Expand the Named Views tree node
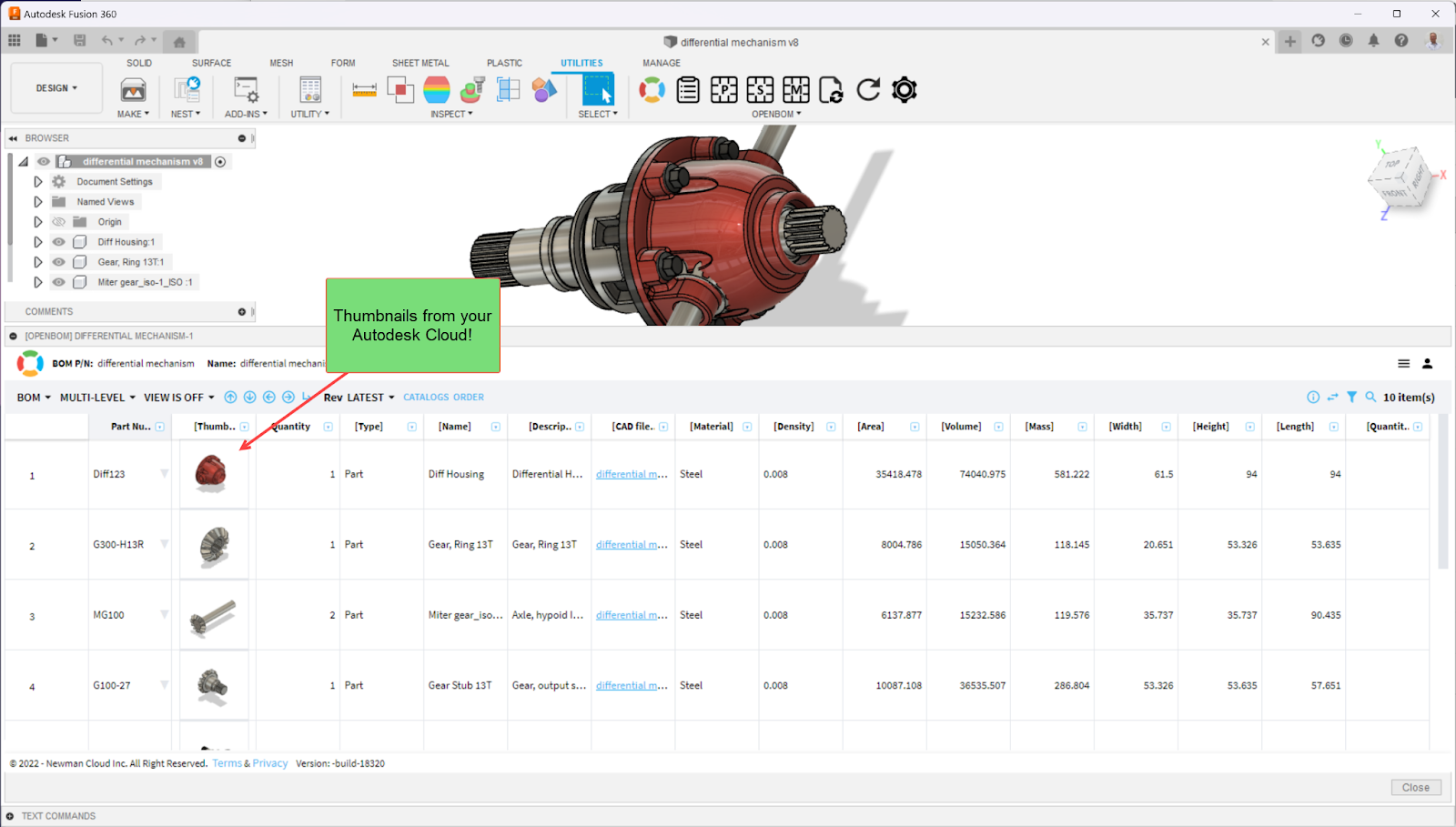The image size is (1456, 827). coord(37,202)
